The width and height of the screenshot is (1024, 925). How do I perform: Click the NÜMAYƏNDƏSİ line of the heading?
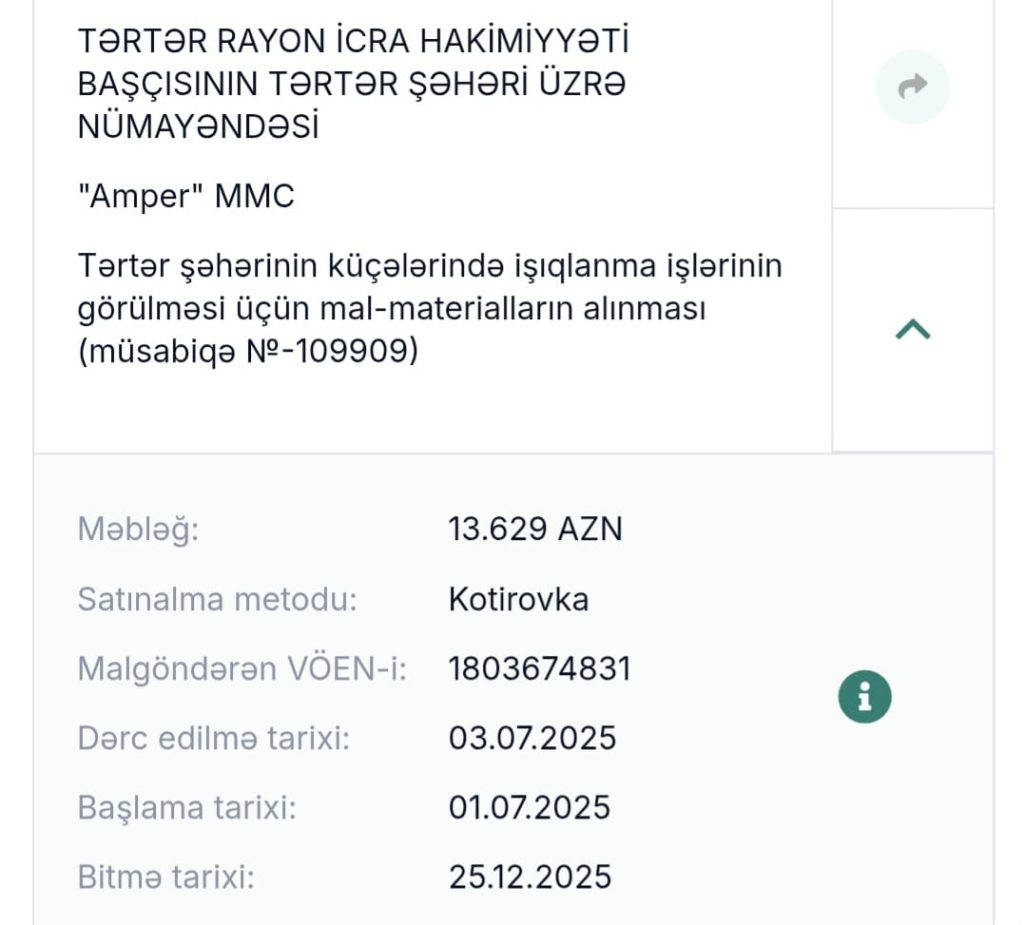pyautogui.click(x=198, y=127)
